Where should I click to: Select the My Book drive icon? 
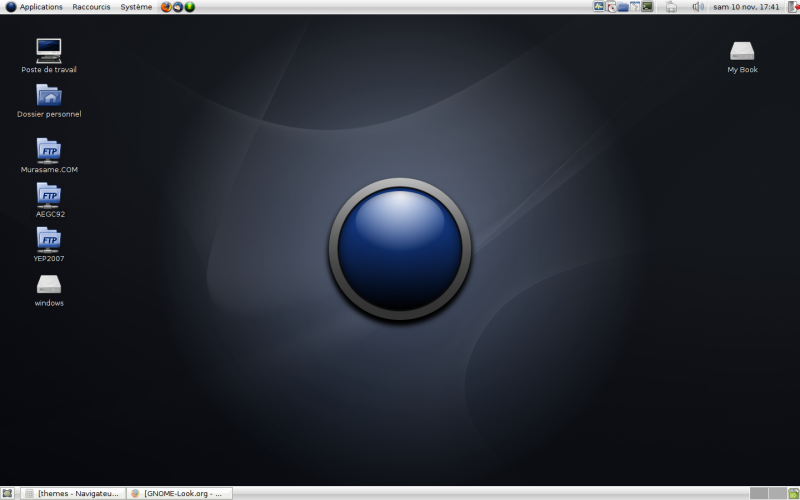(x=742, y=57)
